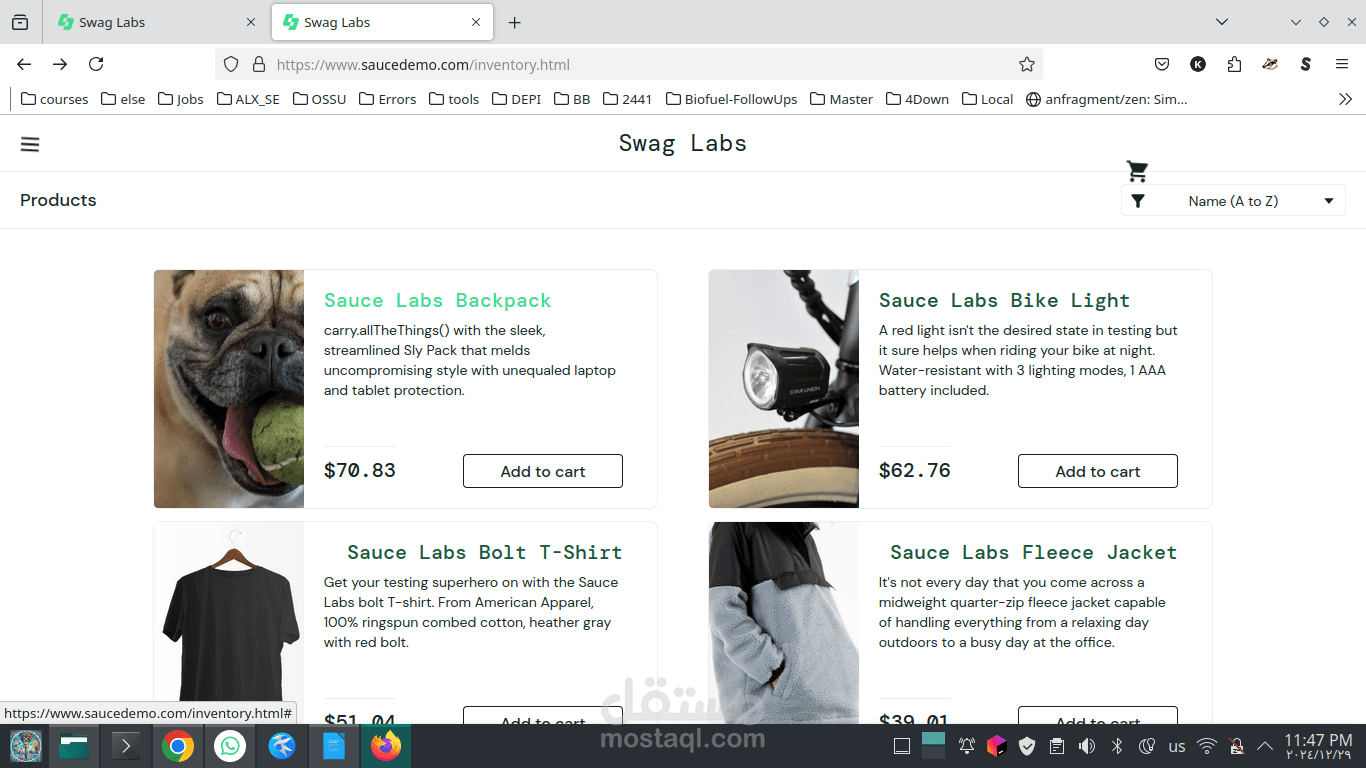Open the Sauce Labs Fleece Jacket title
Screen dimensions: 1366x768
click(1034, 553)
